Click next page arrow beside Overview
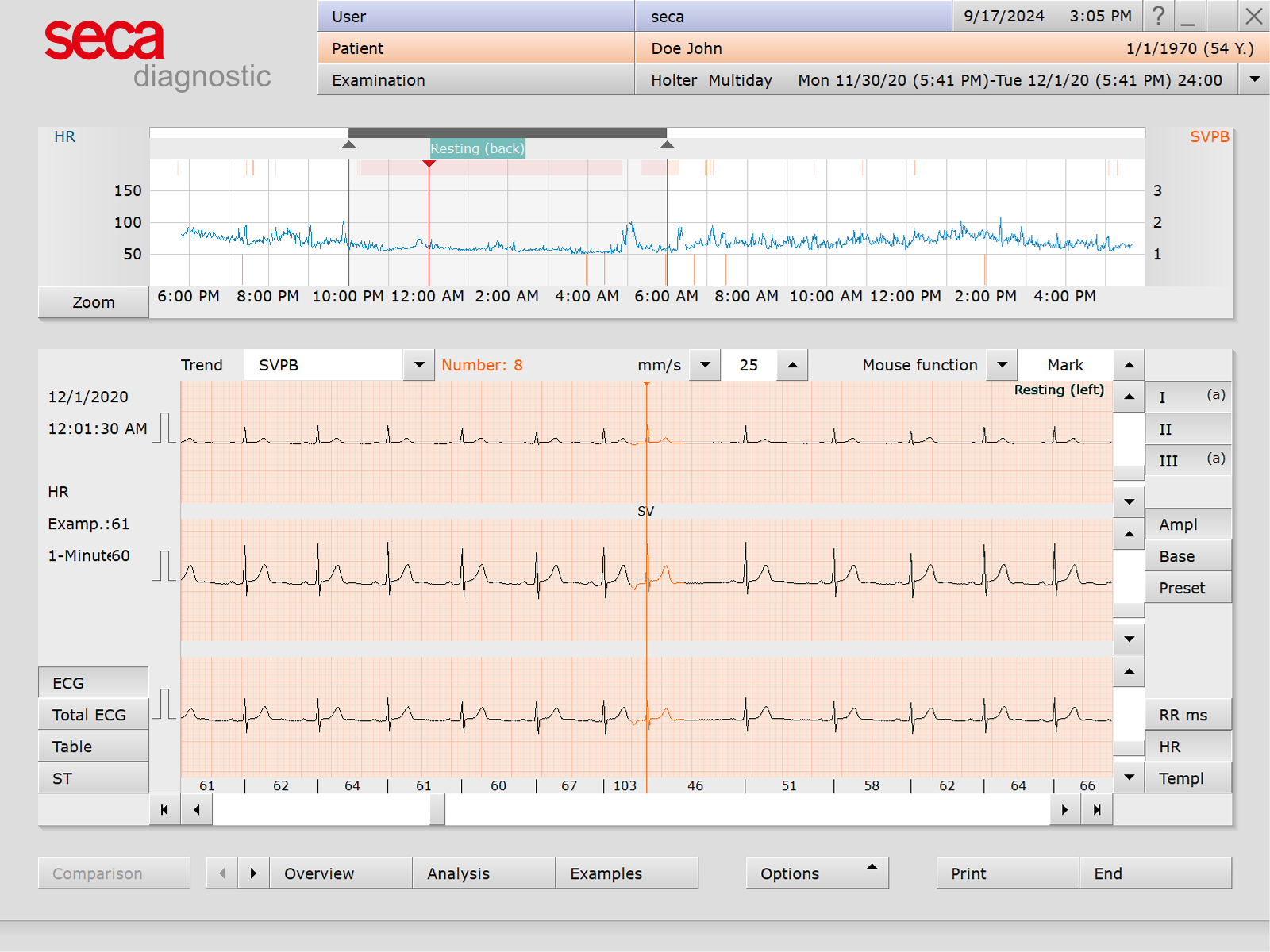 tap(253, 873)
